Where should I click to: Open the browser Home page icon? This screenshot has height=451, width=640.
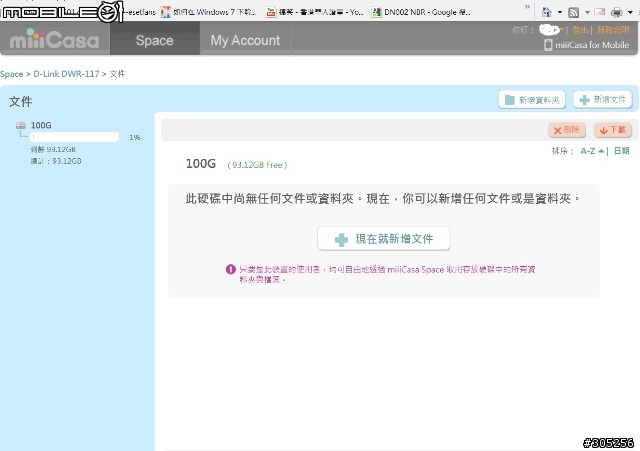pyautogui.click(x=546, y=12)
